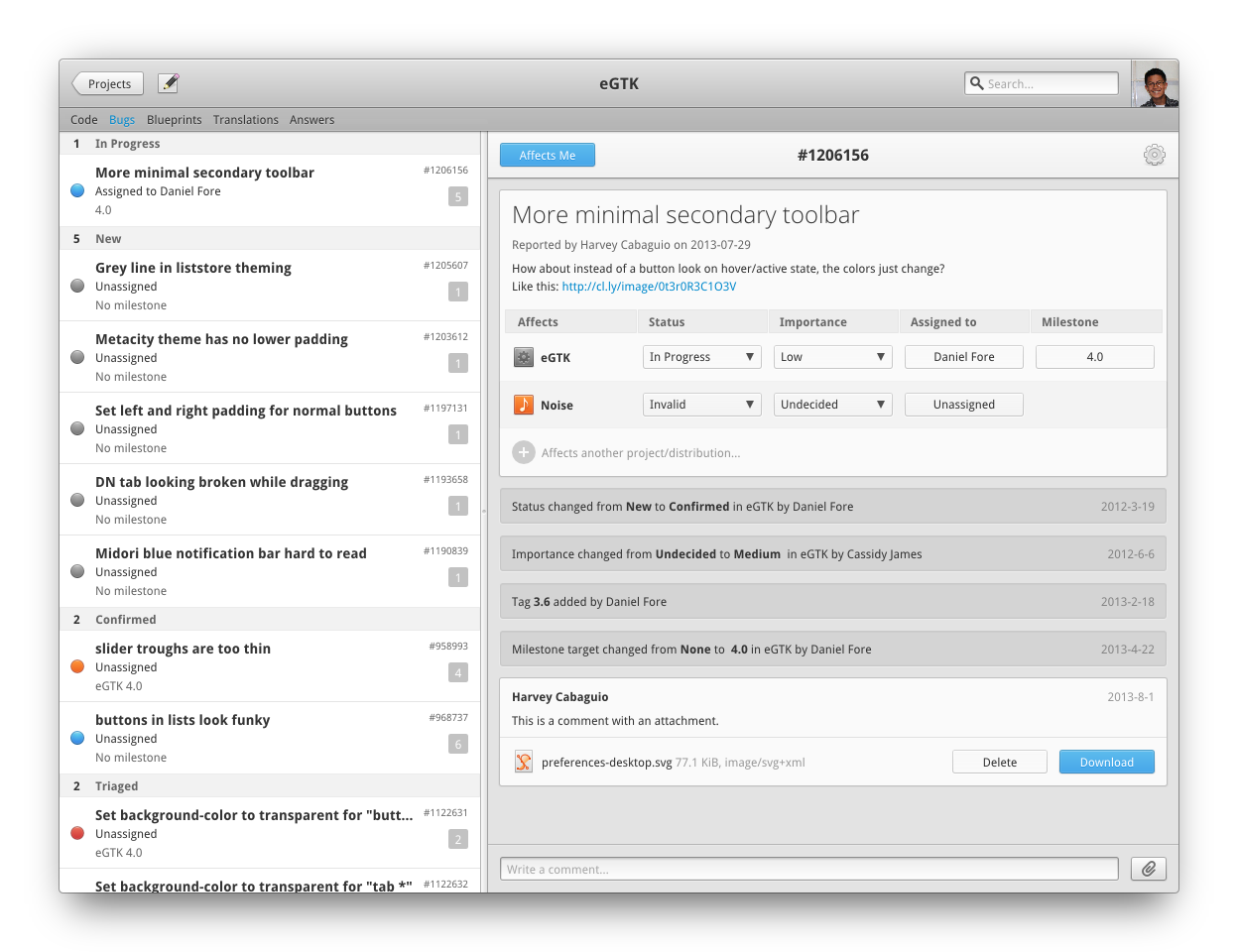The height and width of the screenshot is (952, 1238).
Task: Click the 'Status changed from New to Confirmed' entry
Action: click(833, 507)
